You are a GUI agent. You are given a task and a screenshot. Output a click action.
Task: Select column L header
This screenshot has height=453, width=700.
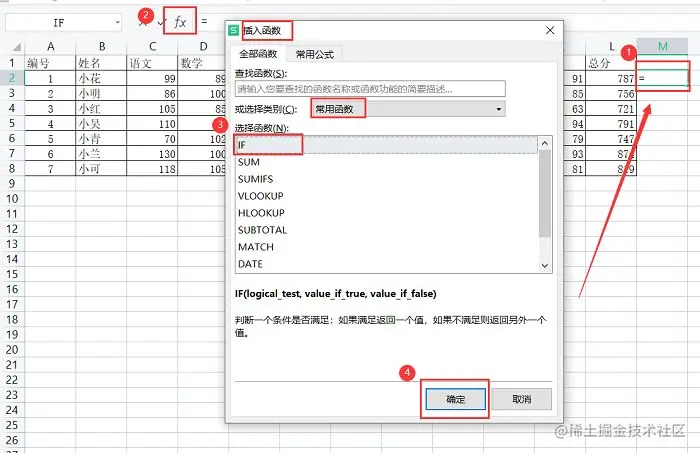click(611, 46)
